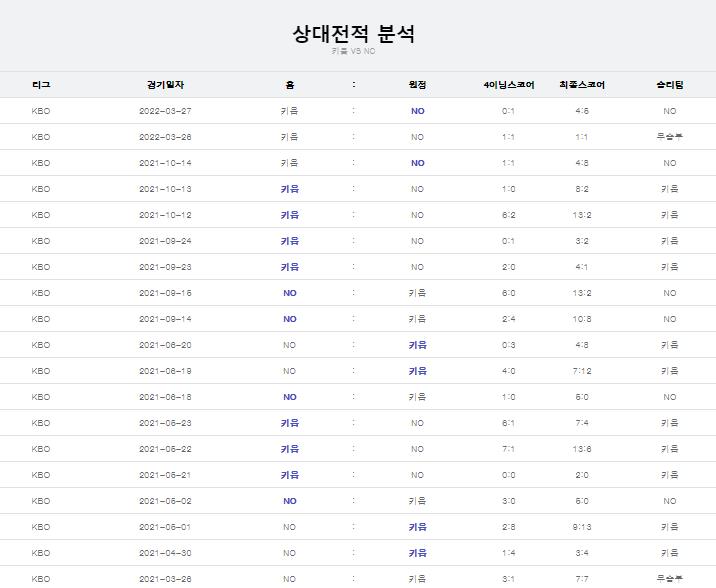Click the final score 7:4
Screen dimensions: 716x588
click(x=582, y=423)
